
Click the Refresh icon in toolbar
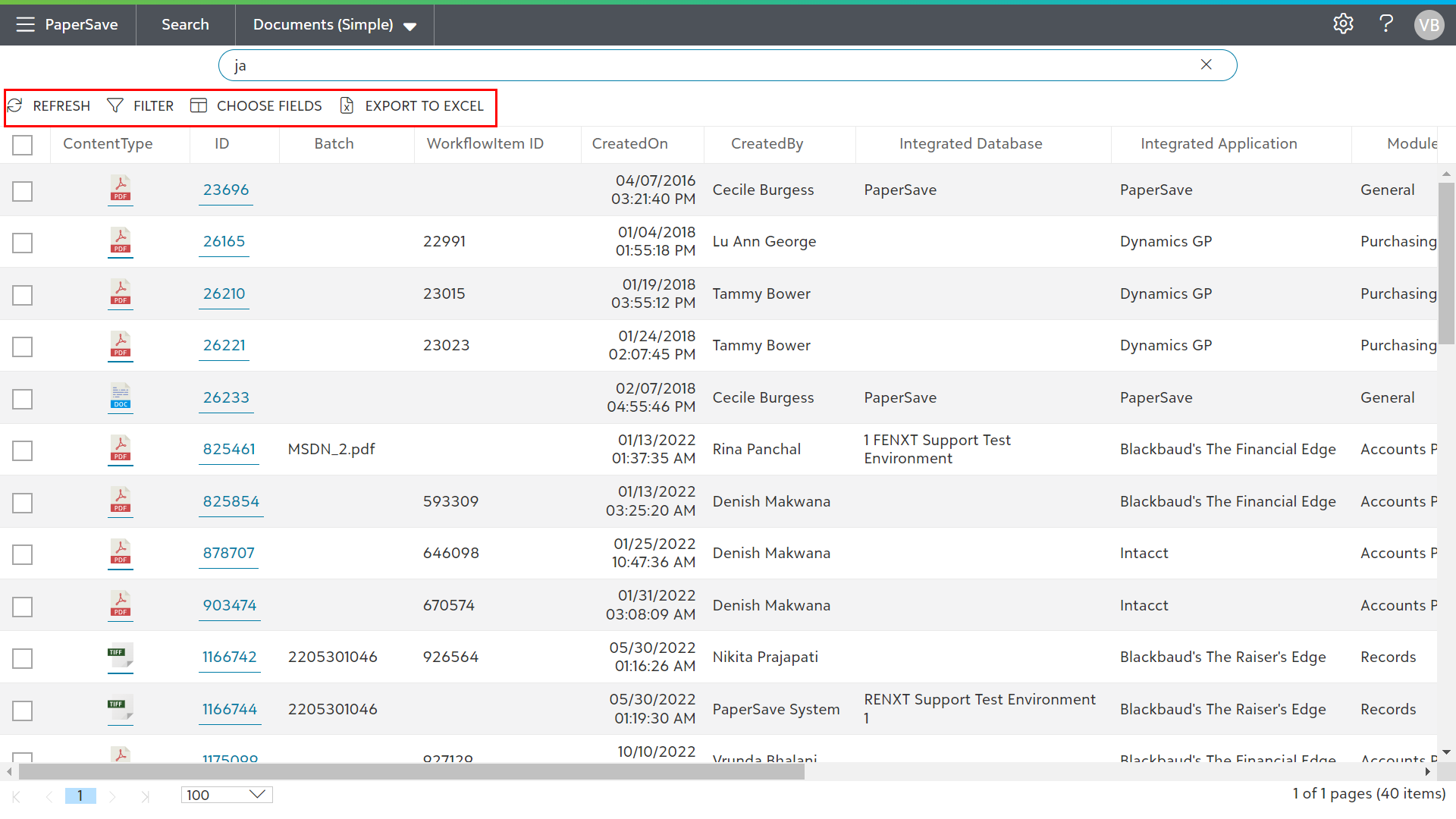(15, 105)
